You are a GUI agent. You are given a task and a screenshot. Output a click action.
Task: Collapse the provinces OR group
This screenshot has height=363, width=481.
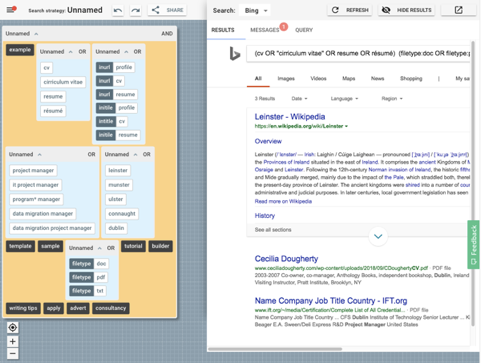point(135,154)
